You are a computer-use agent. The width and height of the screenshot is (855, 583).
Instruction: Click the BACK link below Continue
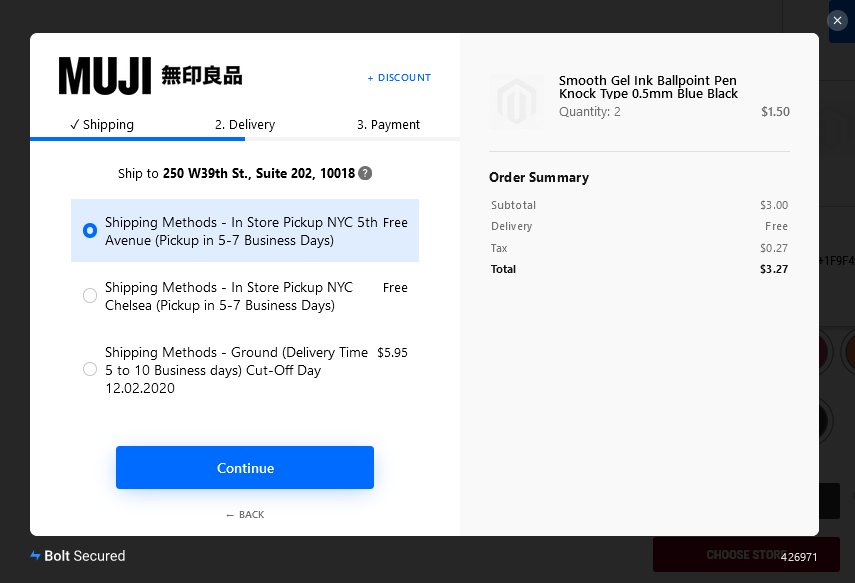(245, 514)
